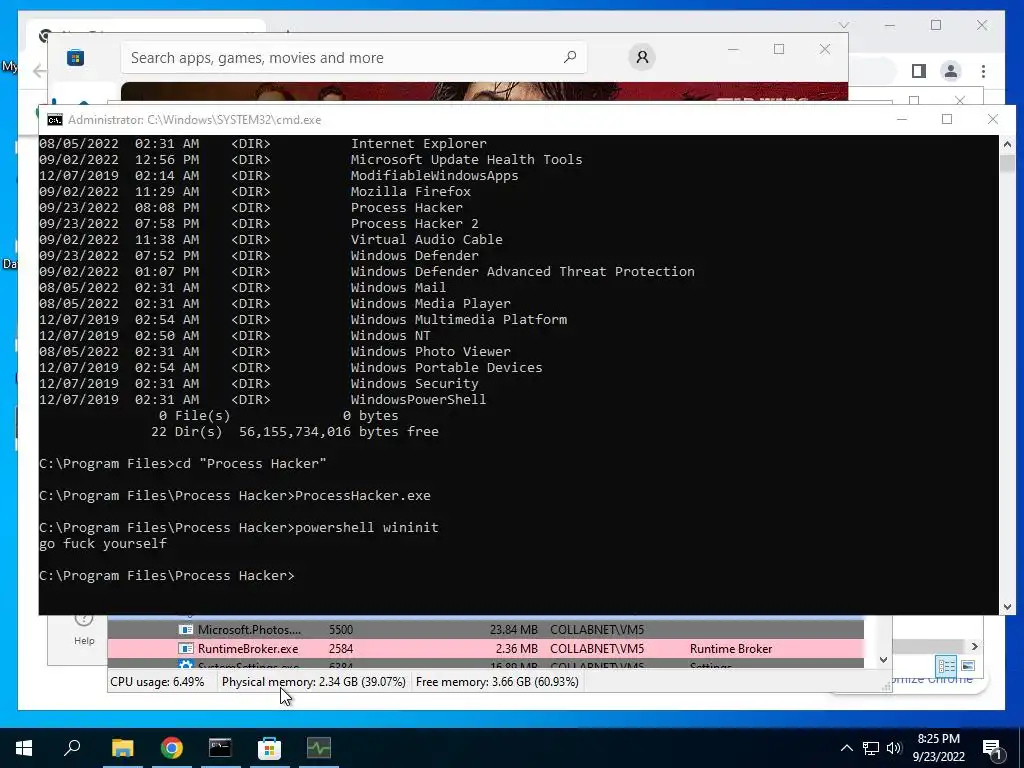The height and width of the screenshot is (768, 1024).
Task: Click the taskbar search magnifier icon
Action: click(72, 747)
